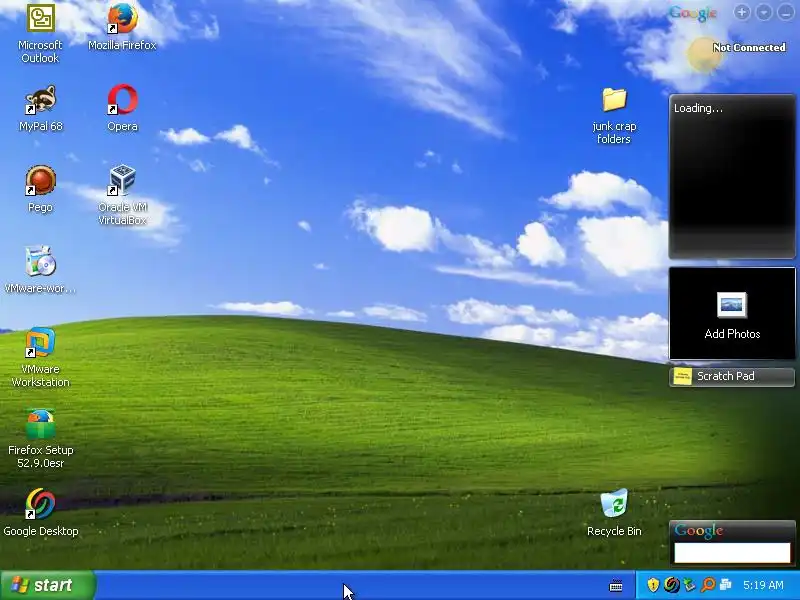Click the Start button
This screenshot has height=600, width=800.
[x=47, y=585]
